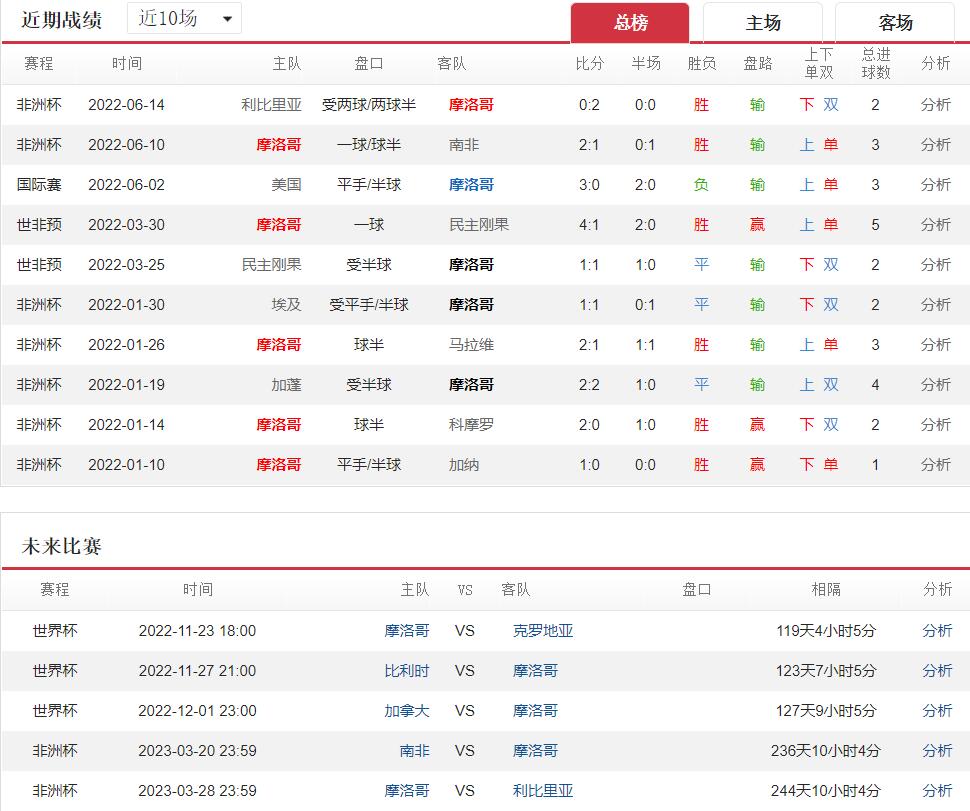The width and height of the screenshot is (970, 811).
Task: Click 比利时 team link in future matches
Action: coord(406,671)
